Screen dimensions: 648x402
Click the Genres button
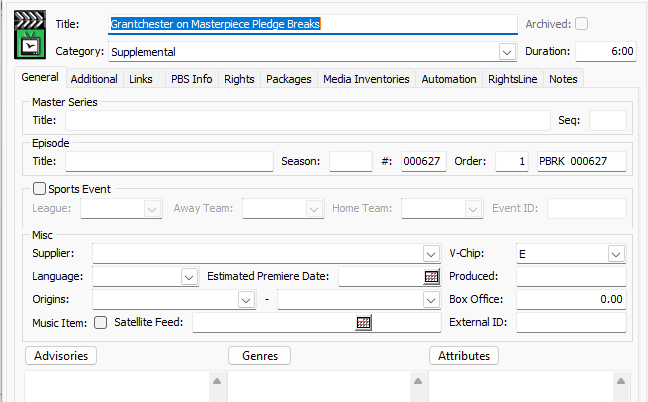(260, 356)
